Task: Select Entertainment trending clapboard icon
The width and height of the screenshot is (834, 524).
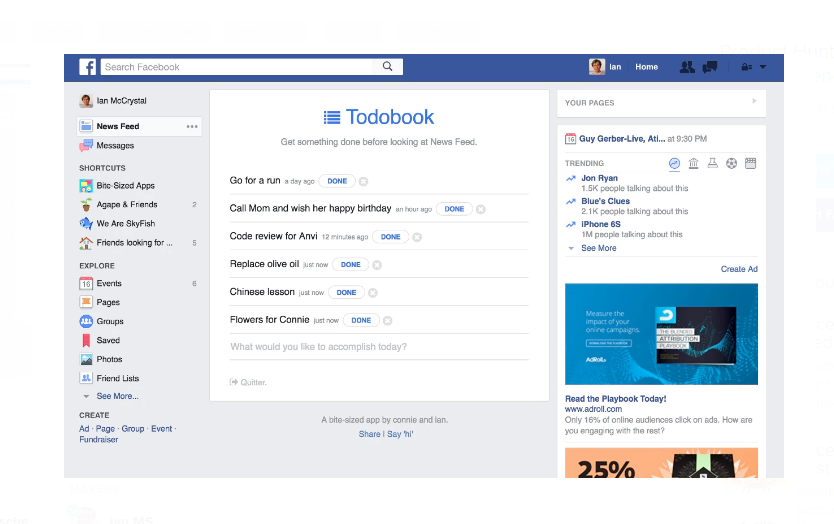Action: click(750, 163)
